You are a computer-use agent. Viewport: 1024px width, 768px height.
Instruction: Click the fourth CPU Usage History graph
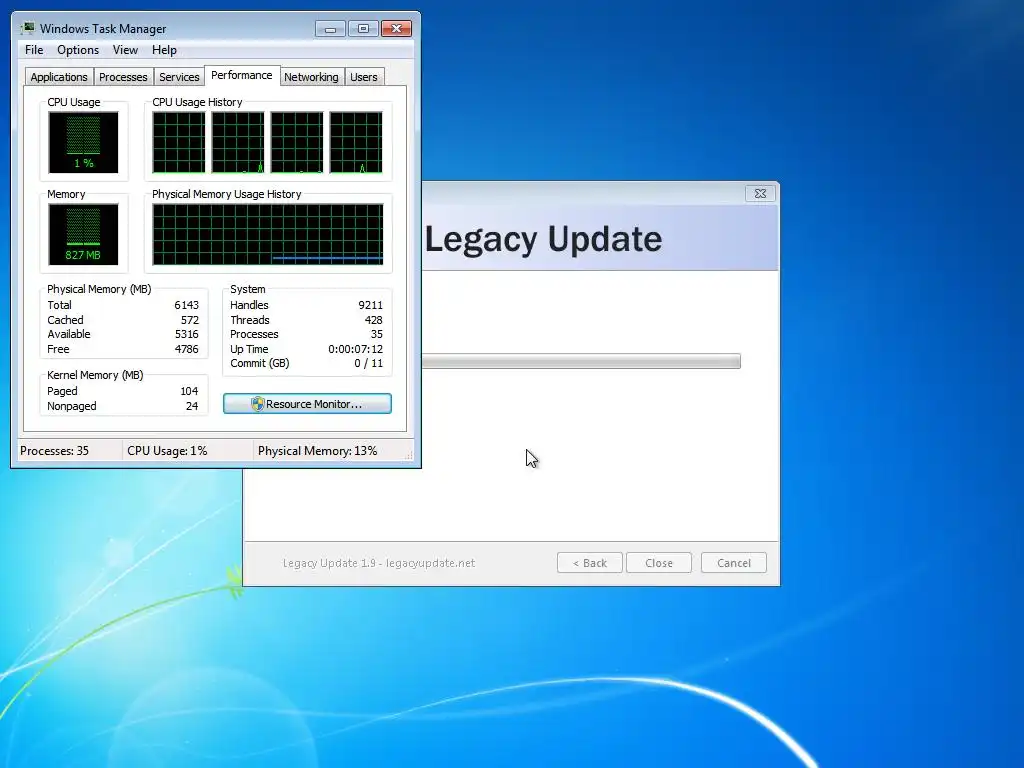[356, 142]
